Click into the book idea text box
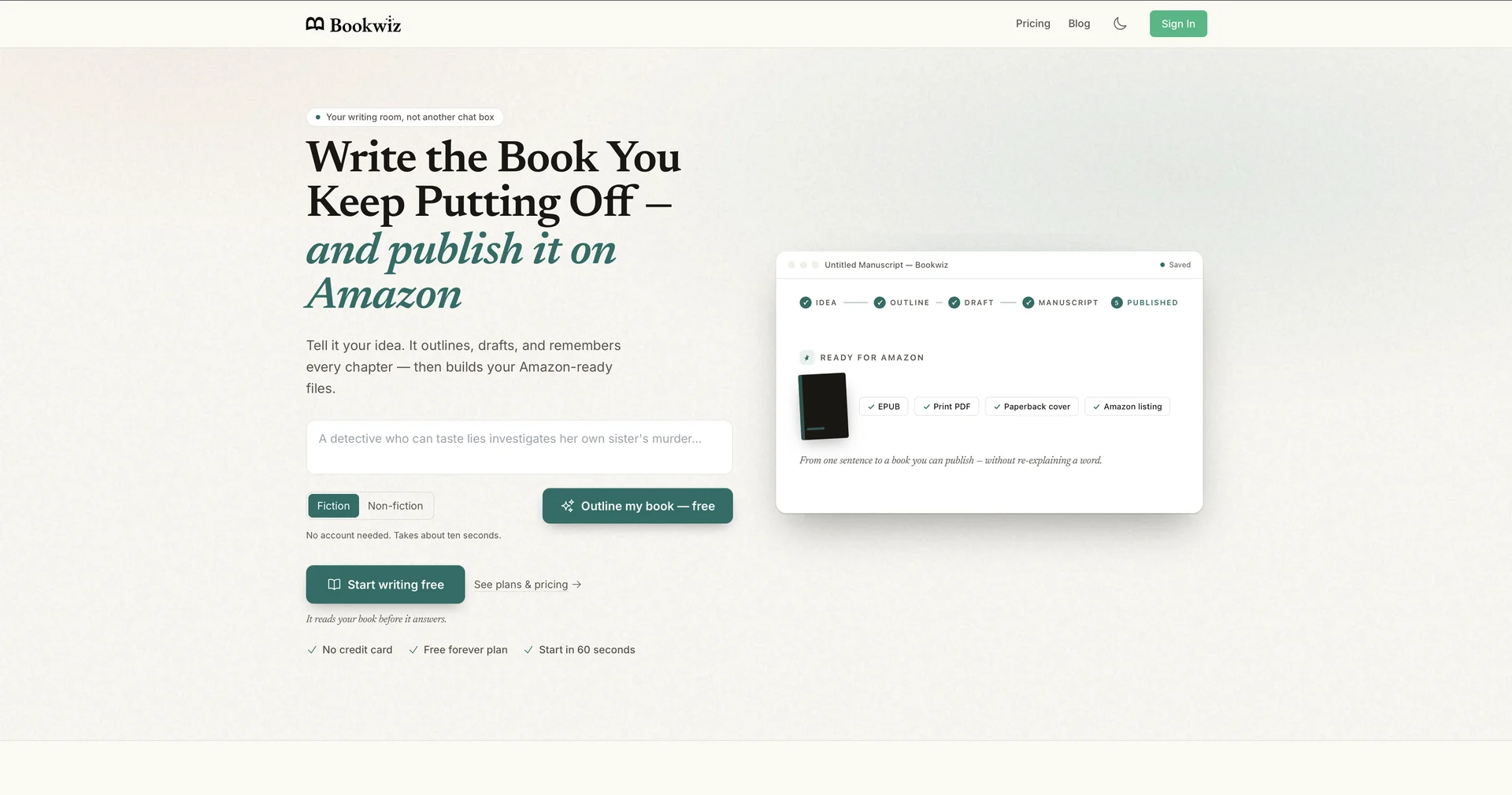 click(x=519, y=448)
